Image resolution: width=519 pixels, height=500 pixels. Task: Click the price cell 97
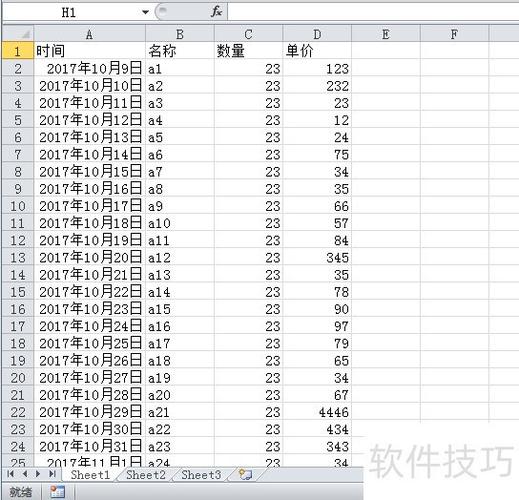pyautogui.click(x=317, y=326)
